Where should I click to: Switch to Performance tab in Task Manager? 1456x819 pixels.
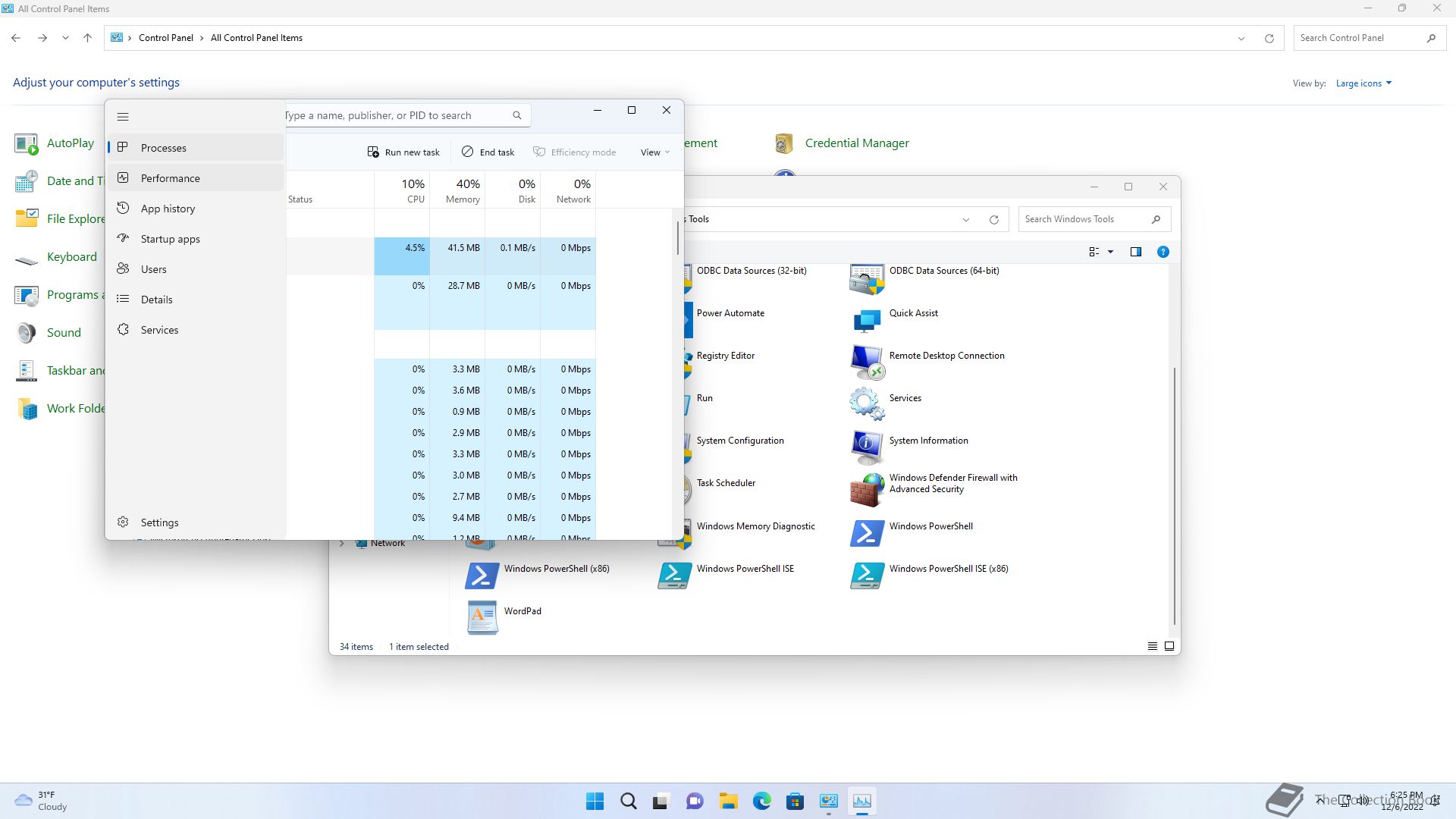point(196,178)
